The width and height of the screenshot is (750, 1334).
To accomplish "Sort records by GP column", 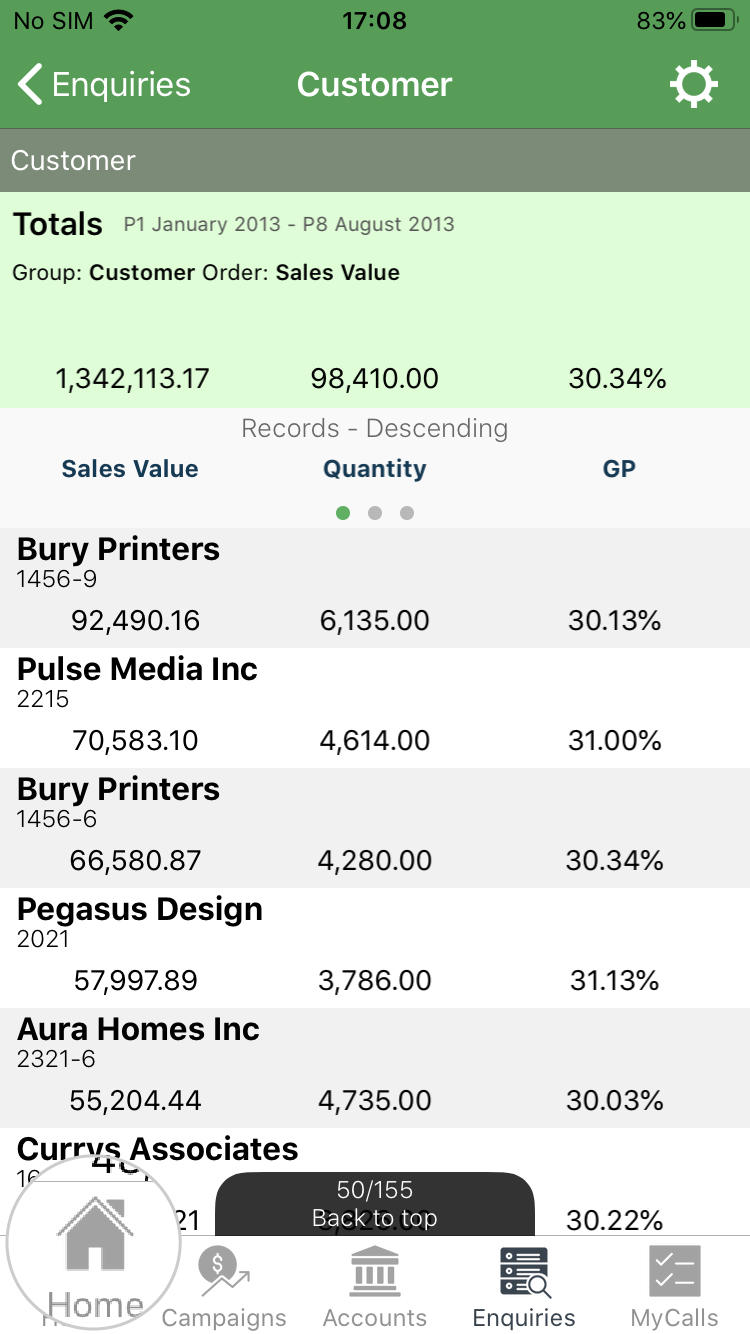I will coord(619,469).
